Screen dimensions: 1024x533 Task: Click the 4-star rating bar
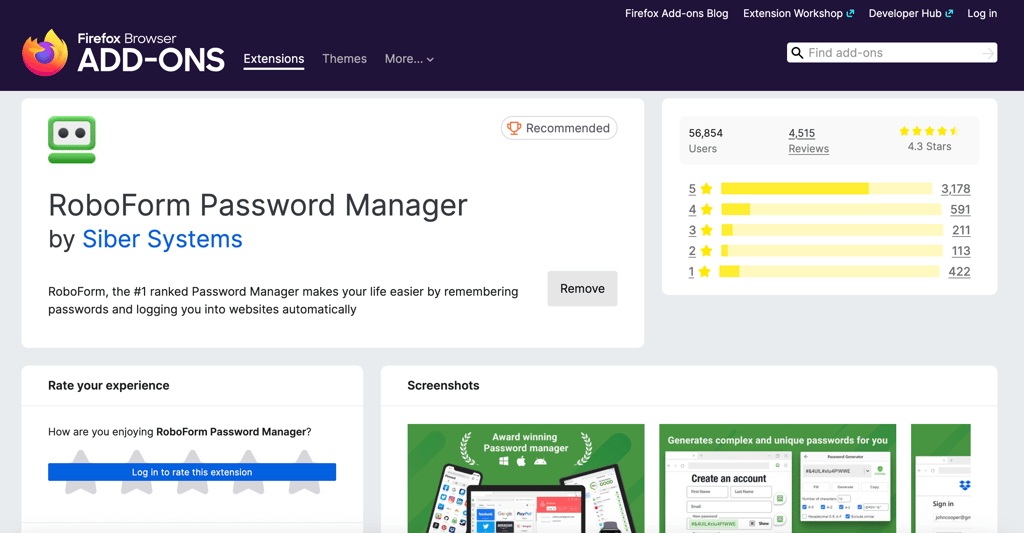[831, 210]
